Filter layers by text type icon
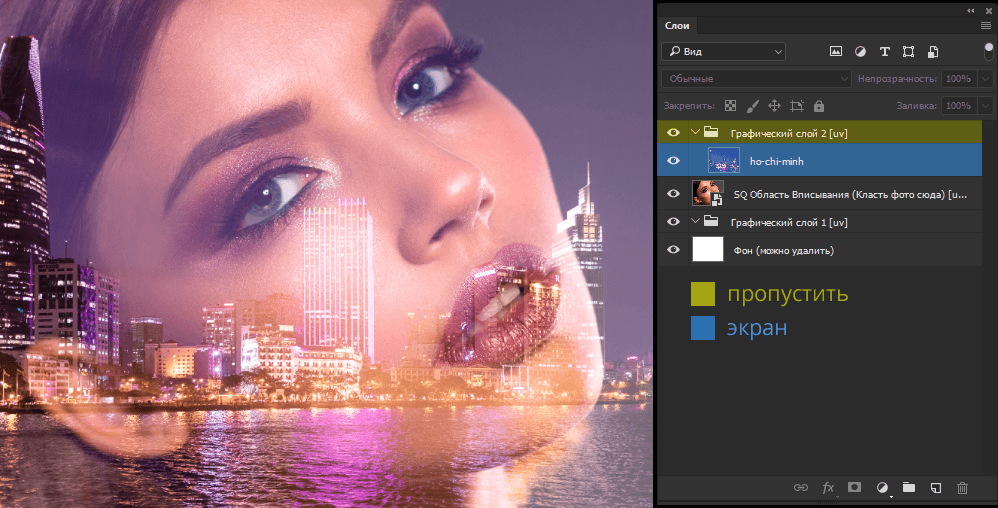The height and width of the screenshot is (508, 998). [884, 51]
